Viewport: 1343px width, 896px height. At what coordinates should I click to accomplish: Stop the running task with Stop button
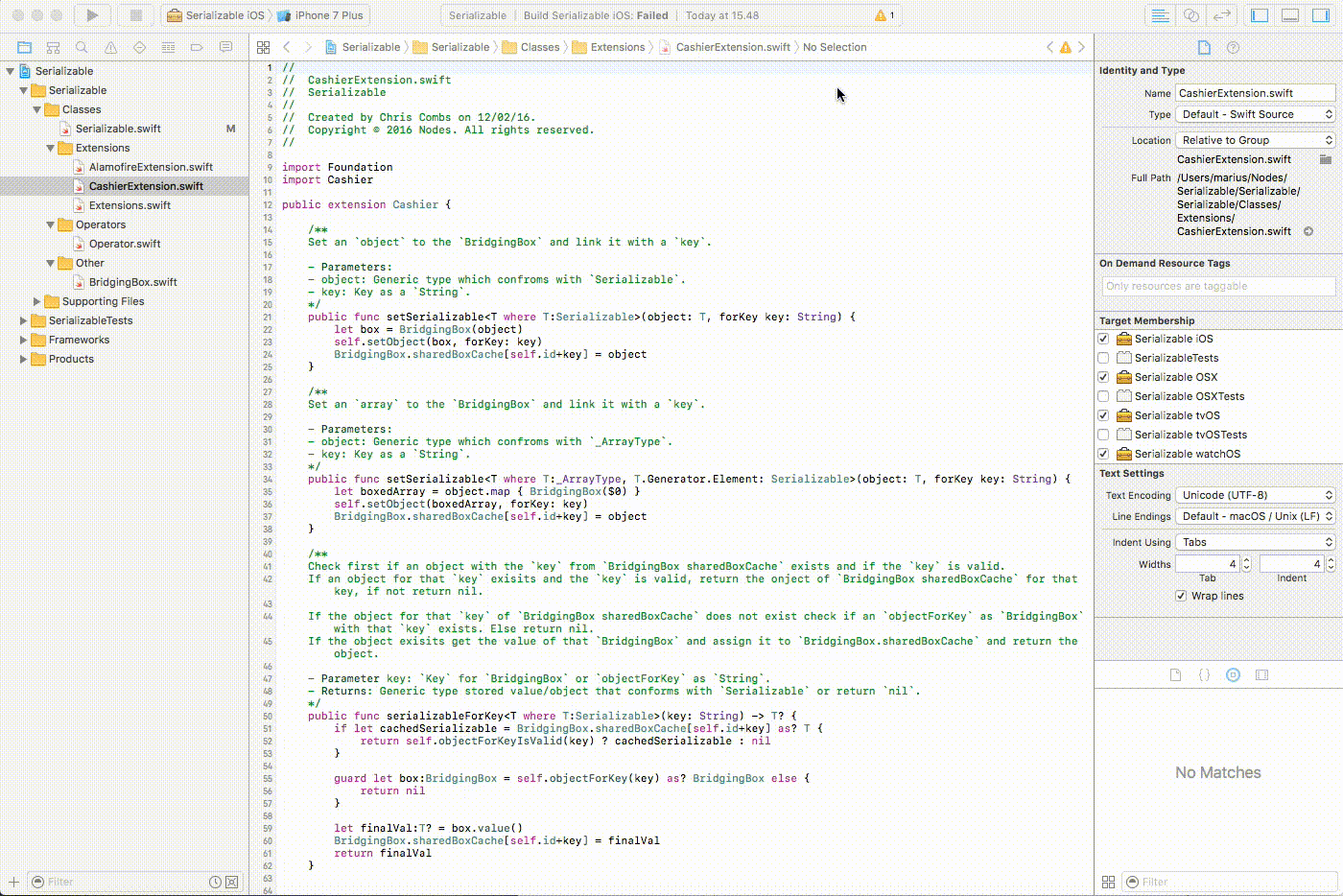(135, 15)
